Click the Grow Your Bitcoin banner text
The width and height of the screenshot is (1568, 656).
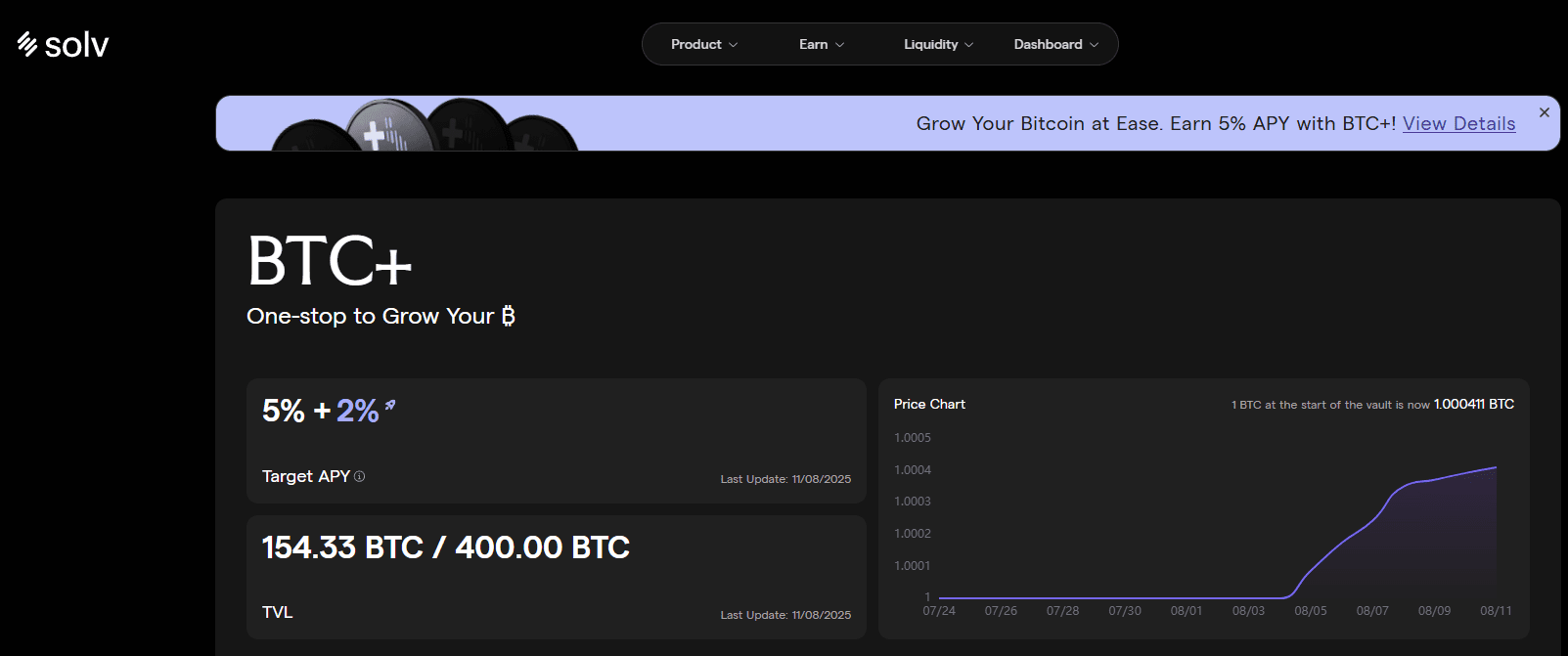click(x=1156, y=124)
